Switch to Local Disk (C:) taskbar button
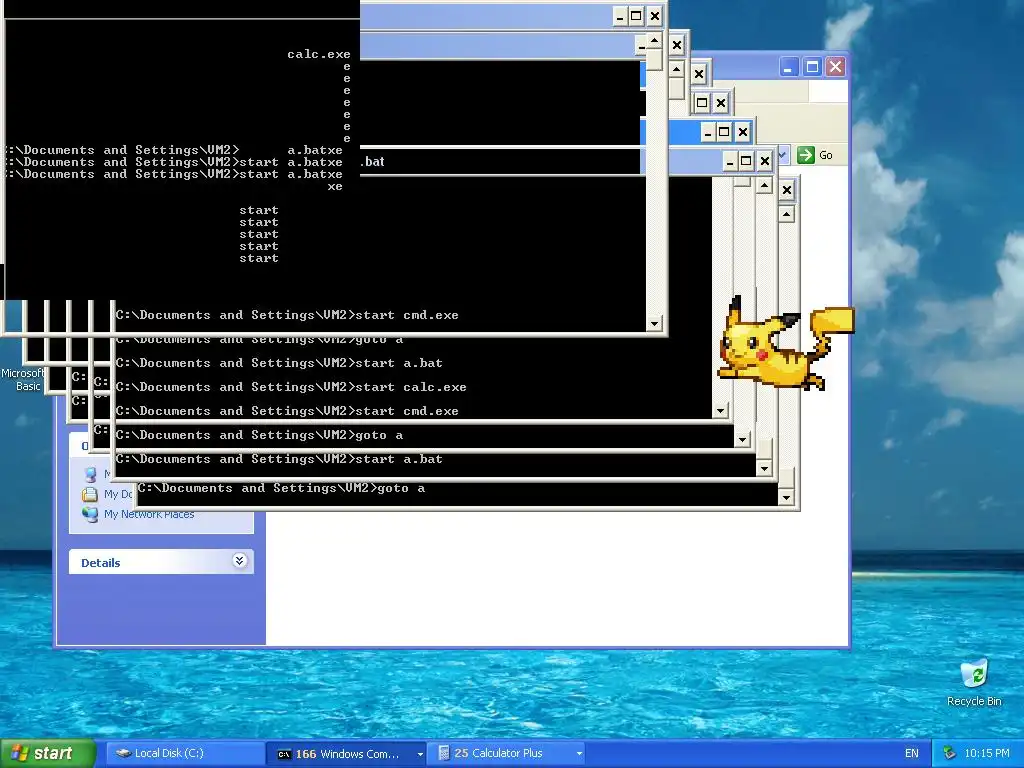 click(184, 753)
